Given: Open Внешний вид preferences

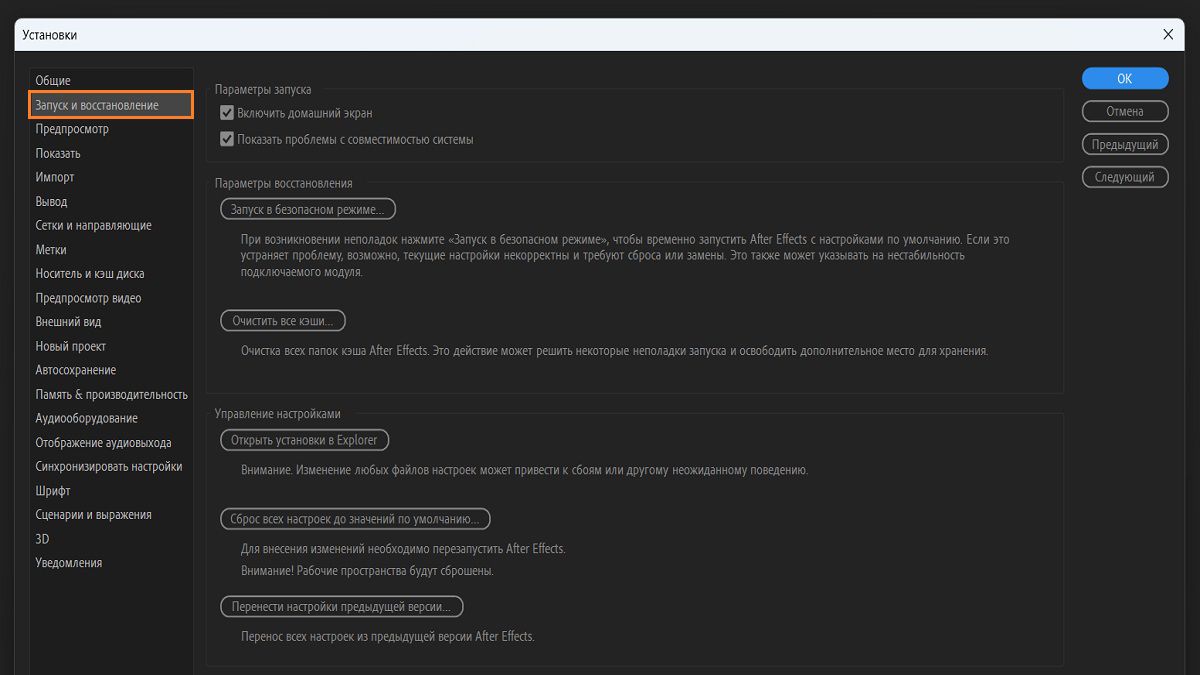Looking at the screenshot, I should coord(68,322).
